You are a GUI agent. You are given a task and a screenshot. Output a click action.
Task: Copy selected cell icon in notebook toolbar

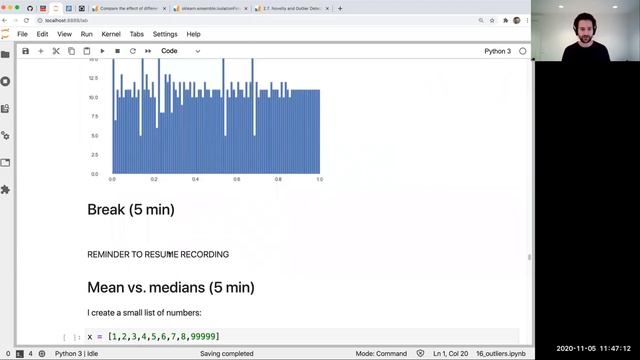click(x=71, y=51)
